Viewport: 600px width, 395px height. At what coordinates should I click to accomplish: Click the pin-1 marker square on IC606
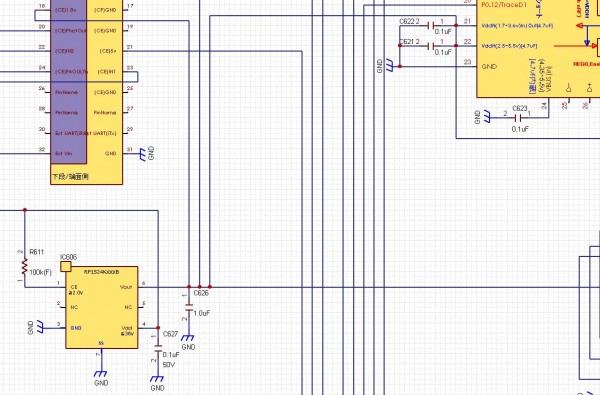66,266
